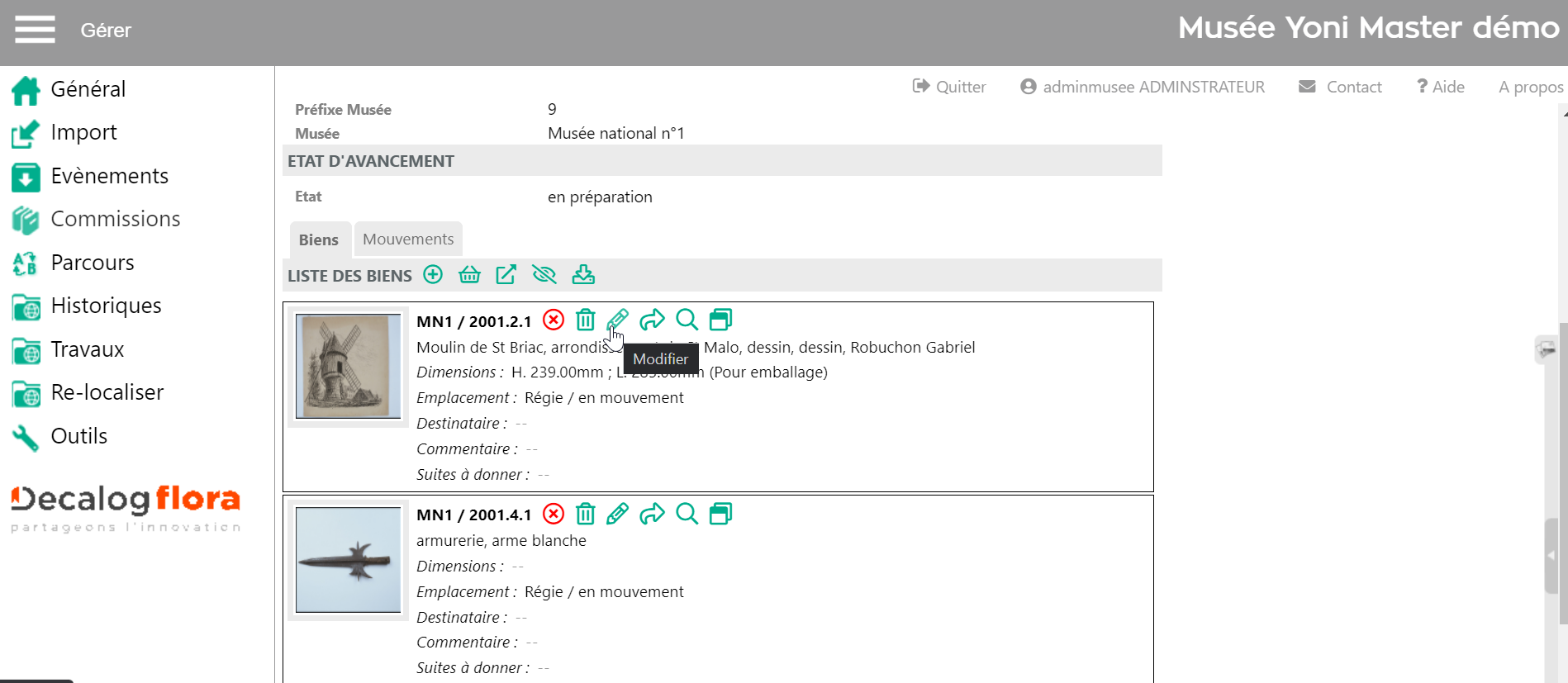Screen dimensions: 1568x683
Task: Click the export icon in Liste des biens header
Action: [506, 275]
